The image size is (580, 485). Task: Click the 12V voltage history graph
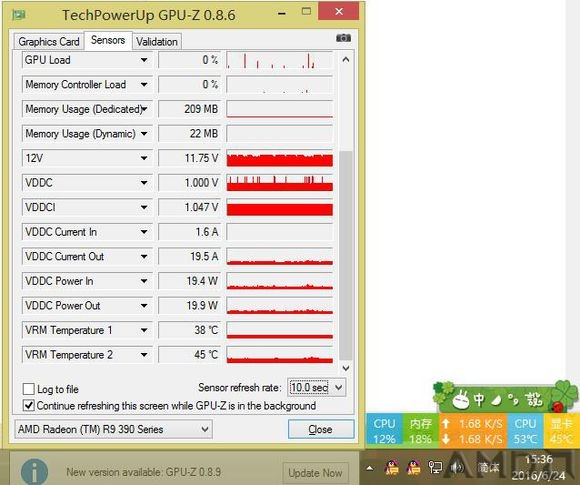click(x=280, y=158)
